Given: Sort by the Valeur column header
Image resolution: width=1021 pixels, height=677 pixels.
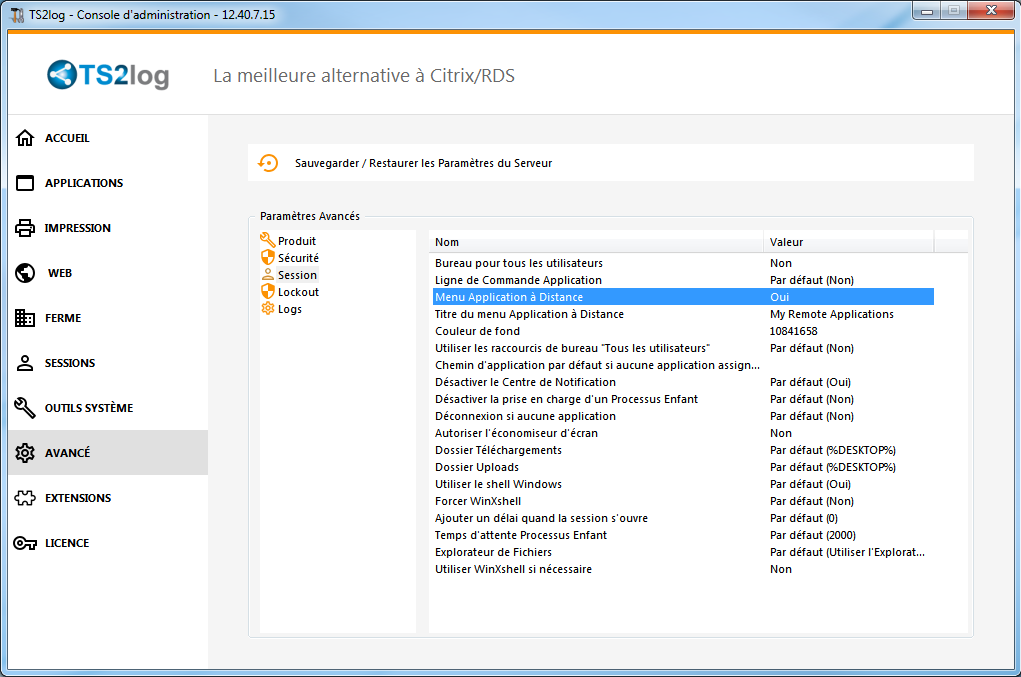Looking at the screenshot, I should pos(848,242).
